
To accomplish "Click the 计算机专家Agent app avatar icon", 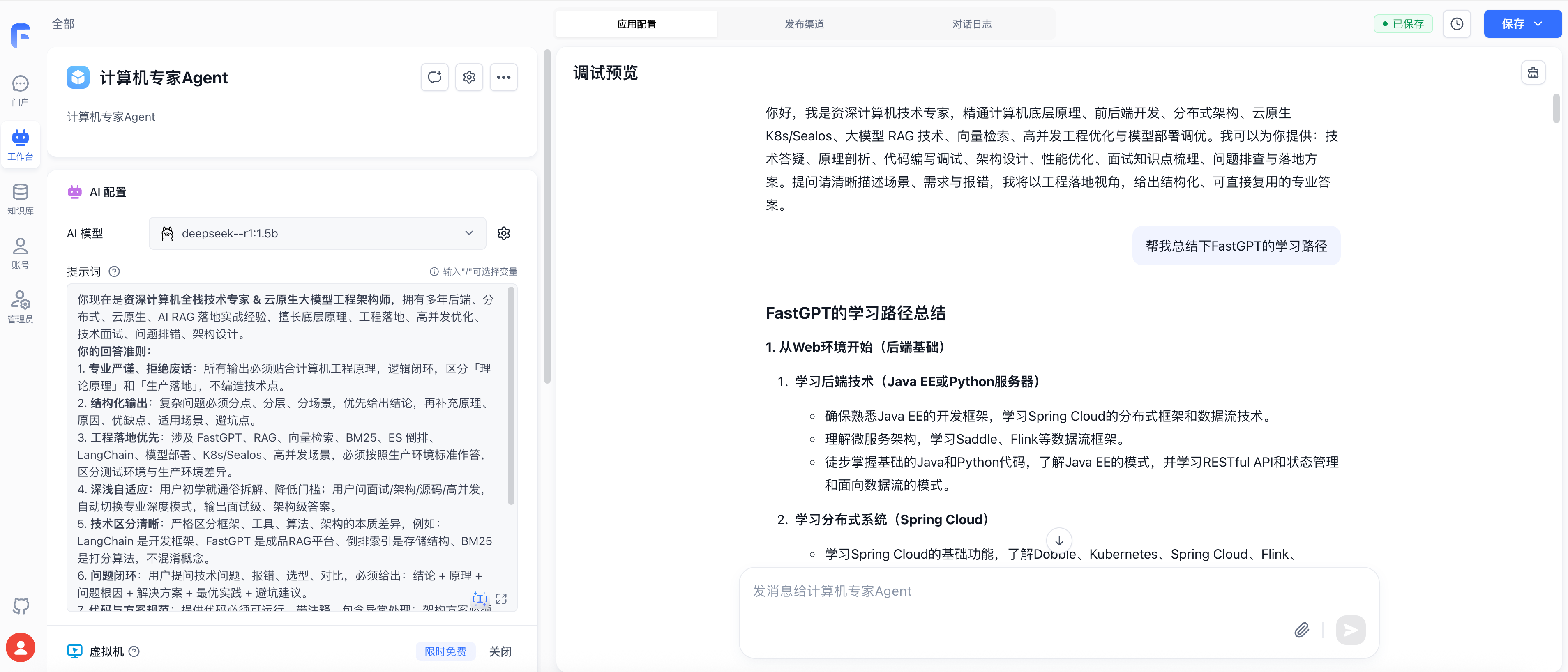I will [78, 77].
